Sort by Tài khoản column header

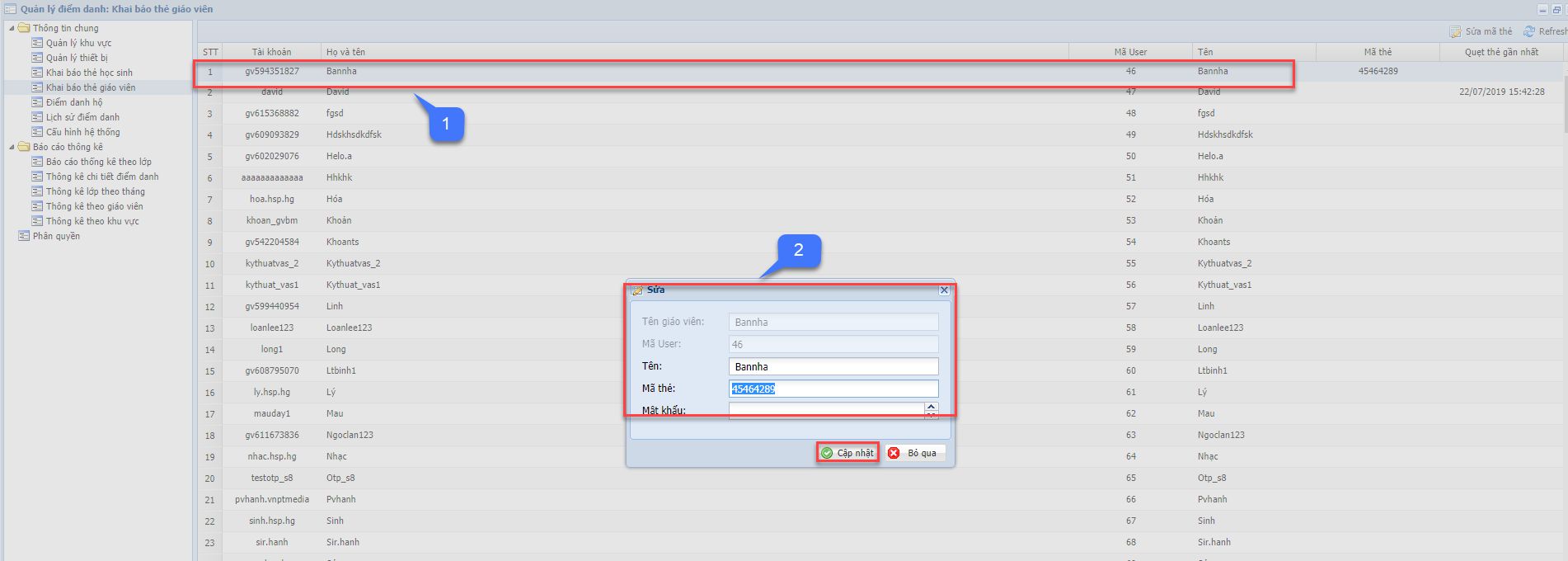271,52
